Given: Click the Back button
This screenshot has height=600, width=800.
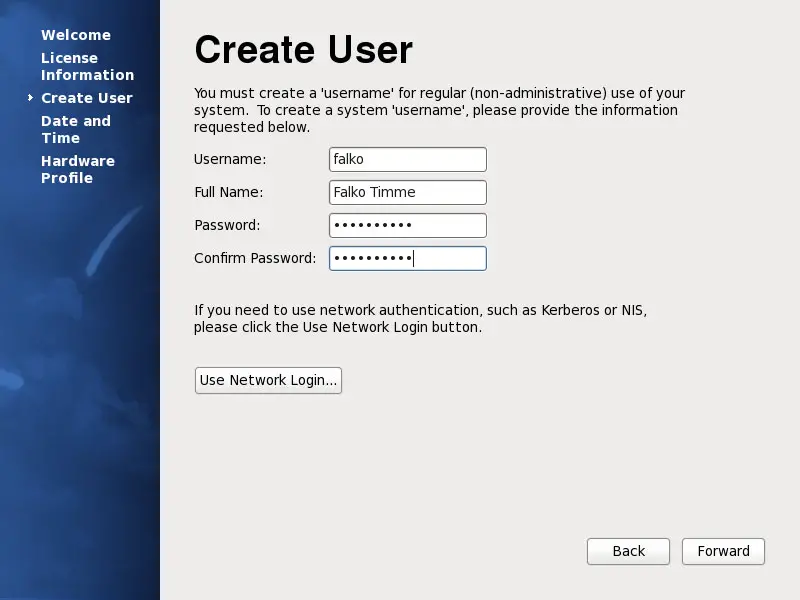Looking at the screenshot, I should click(628, 552).
